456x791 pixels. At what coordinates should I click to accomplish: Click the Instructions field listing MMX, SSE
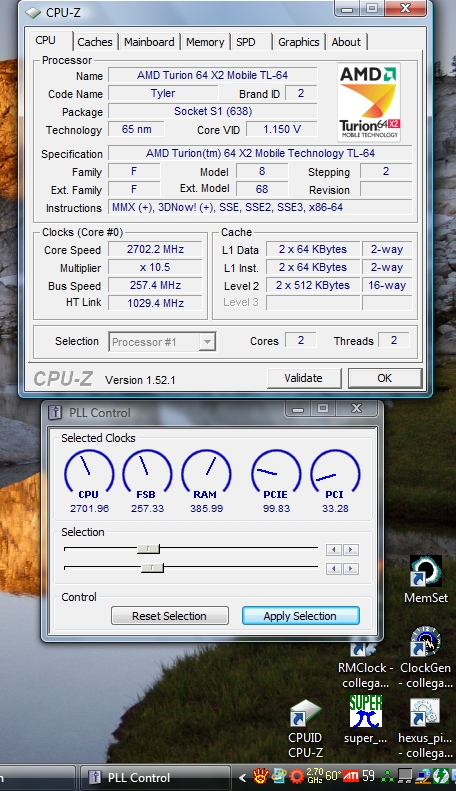[x=260, y=207]
